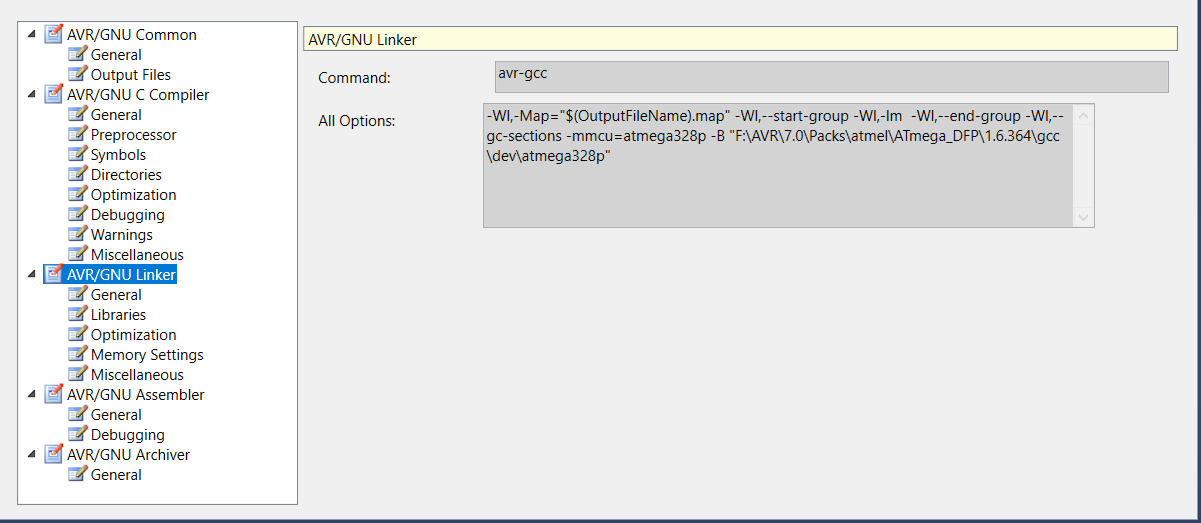This screenshot has width=1201, height=523.
Task: Open the Preprocessor settings
Action: 133,135
